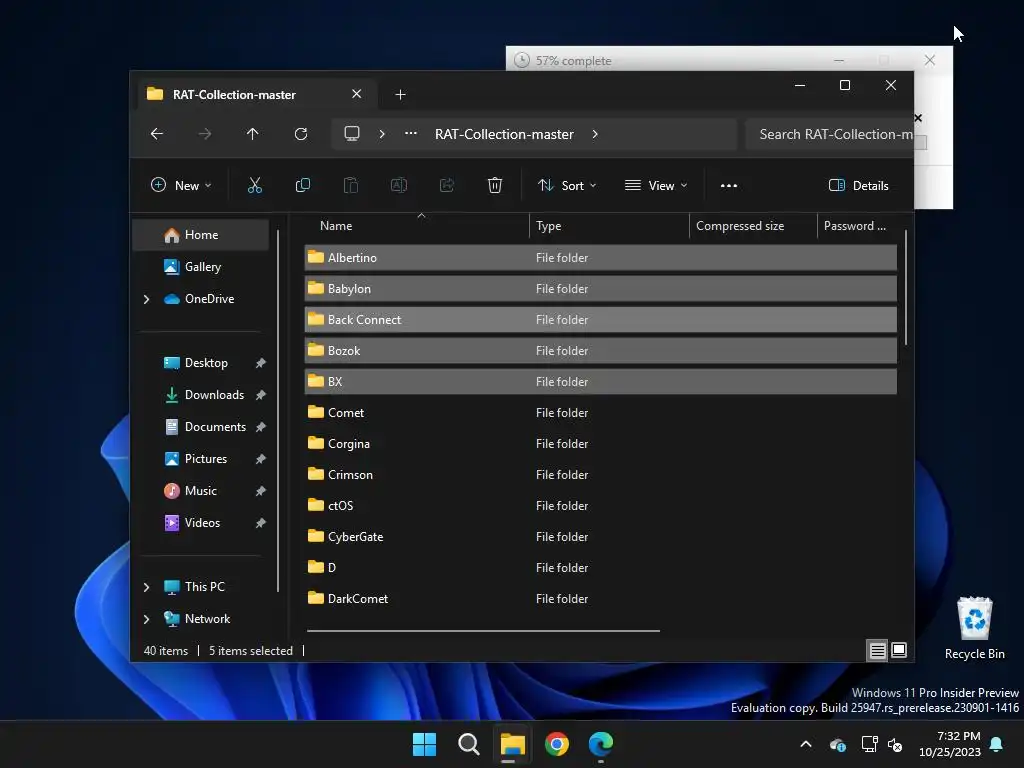This screenshot has width=1024, height=768.
Task: Open the Sort dropdown
Action: pos(566,185)
